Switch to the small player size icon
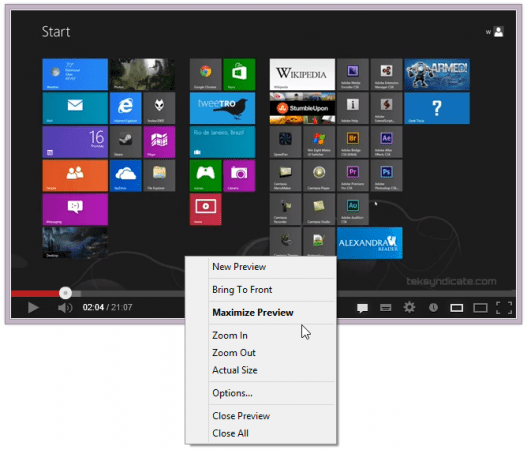The width and height of the screenshot is (527, 450). tap(457, 308)
